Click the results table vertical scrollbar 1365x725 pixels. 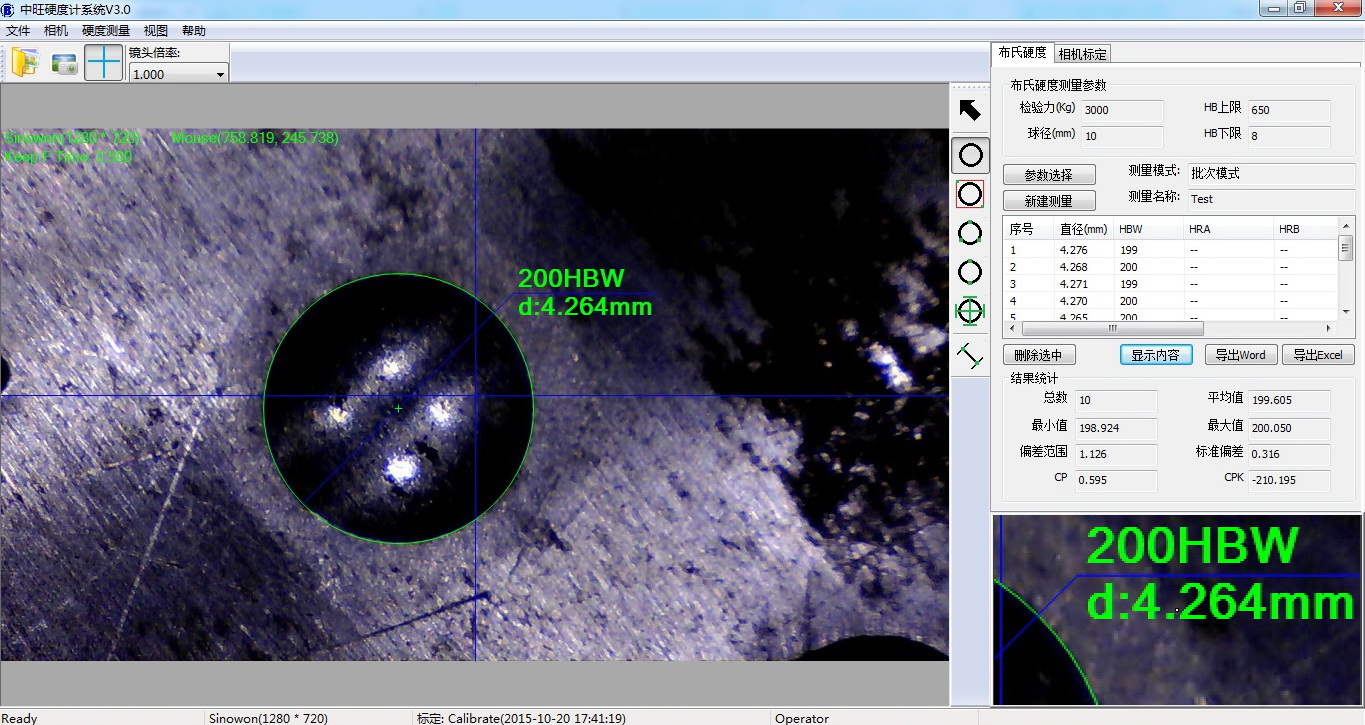pos(1345,270)
